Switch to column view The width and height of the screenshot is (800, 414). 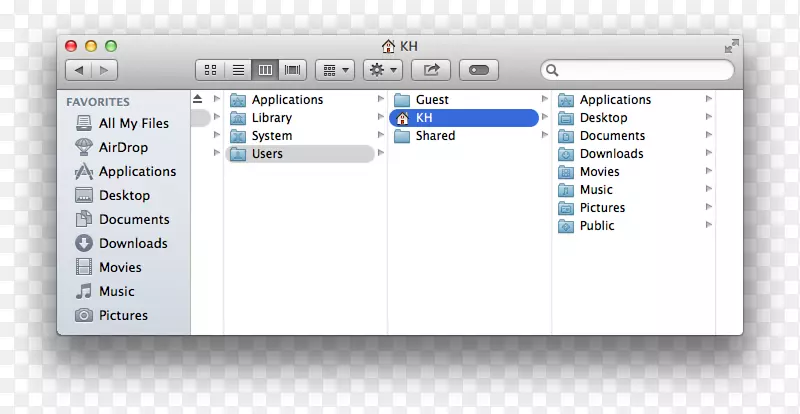pos(265,70)
